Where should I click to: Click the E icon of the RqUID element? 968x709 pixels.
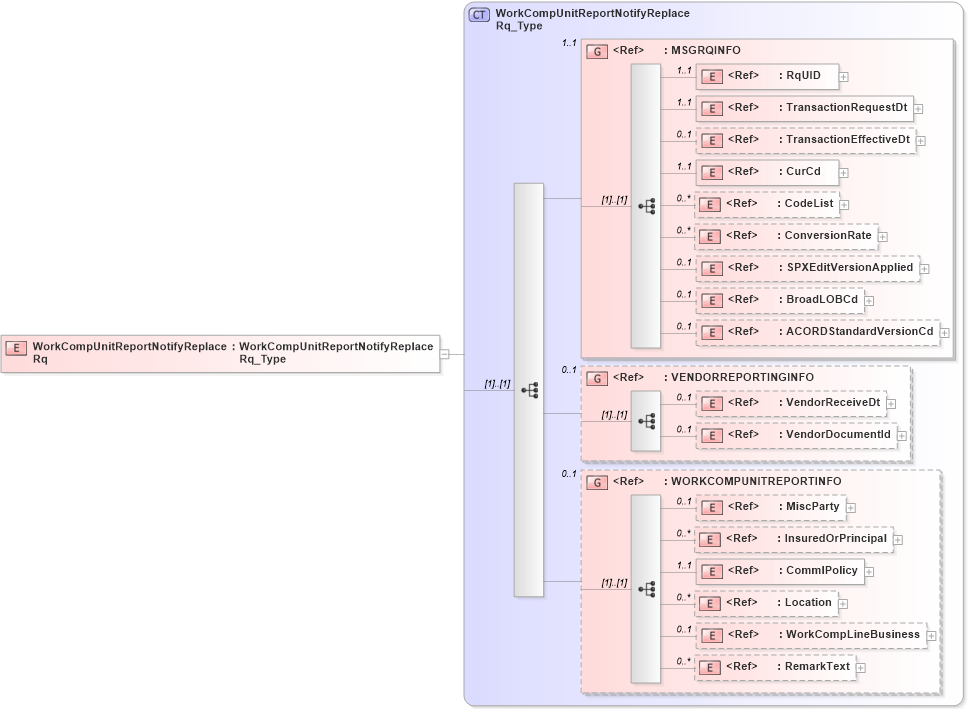pyautogui.click(x=712, y=76)
